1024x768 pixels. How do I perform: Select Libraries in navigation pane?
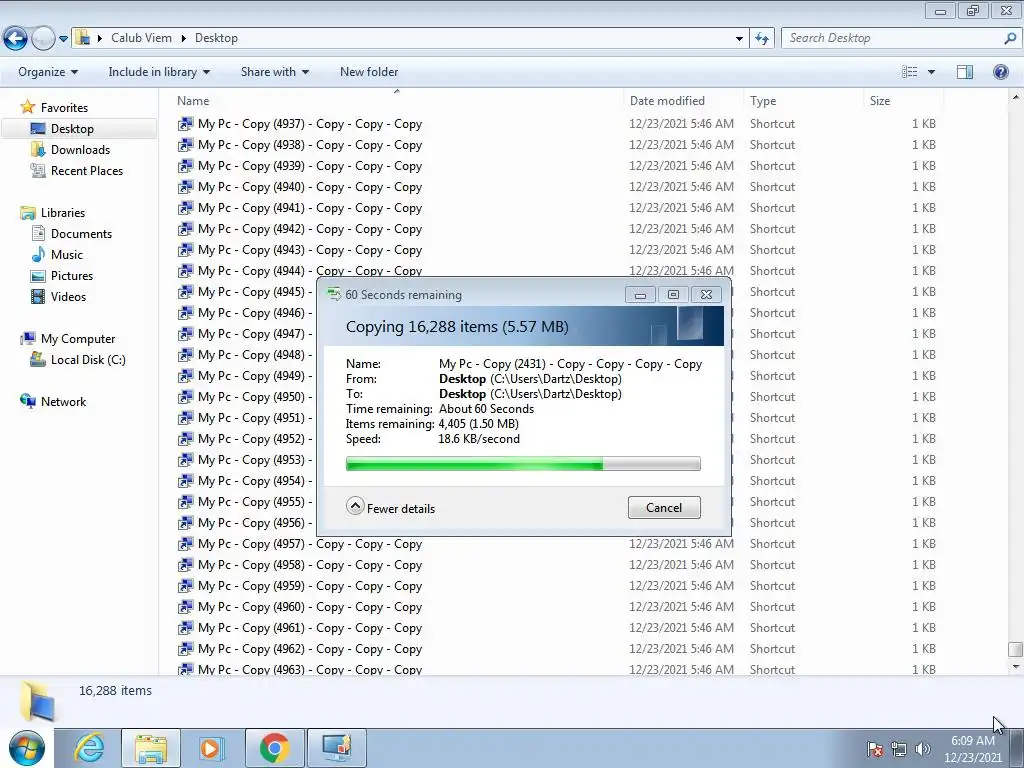point(63,212)
